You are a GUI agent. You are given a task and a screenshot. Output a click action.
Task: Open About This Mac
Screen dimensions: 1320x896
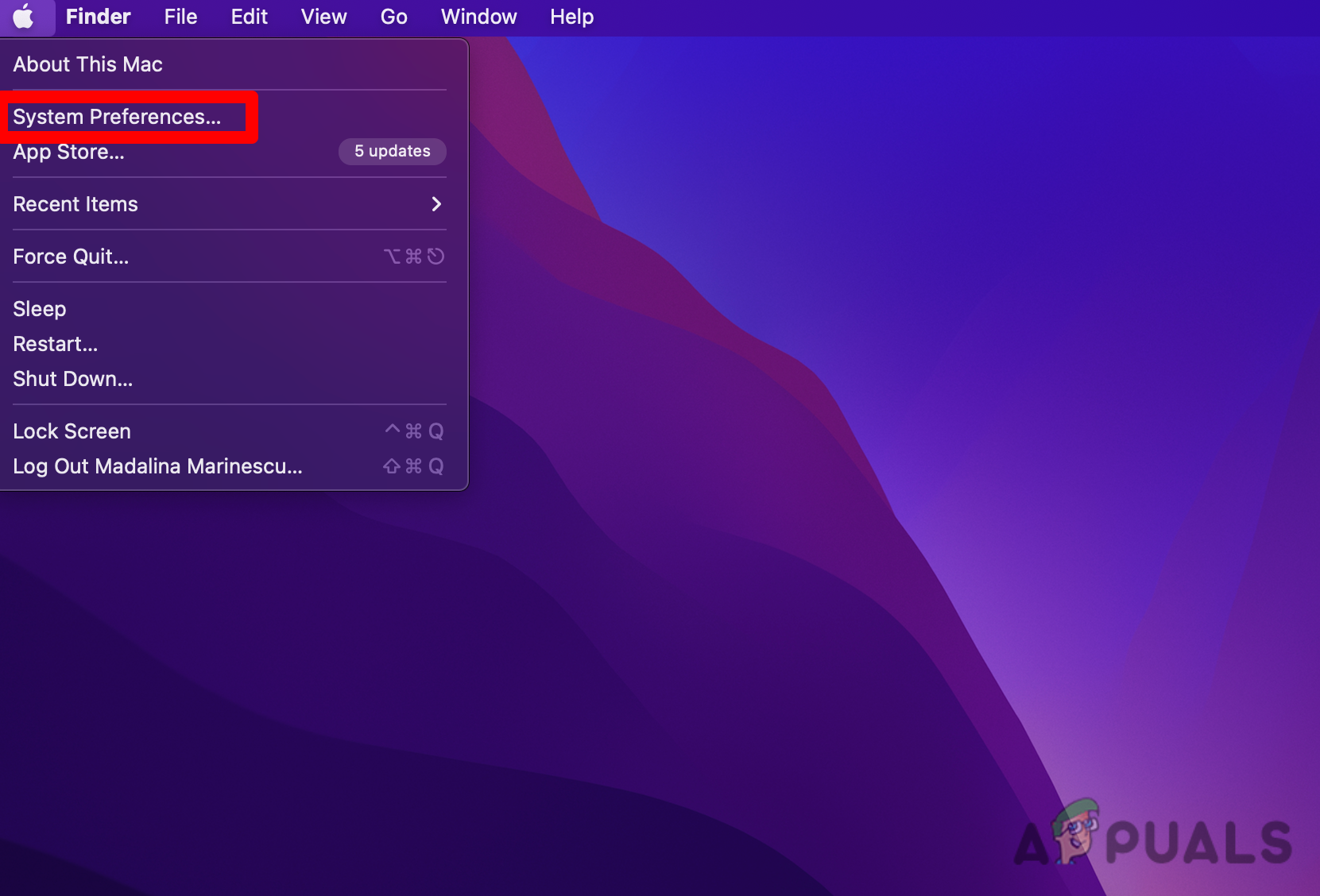[87, 64]
